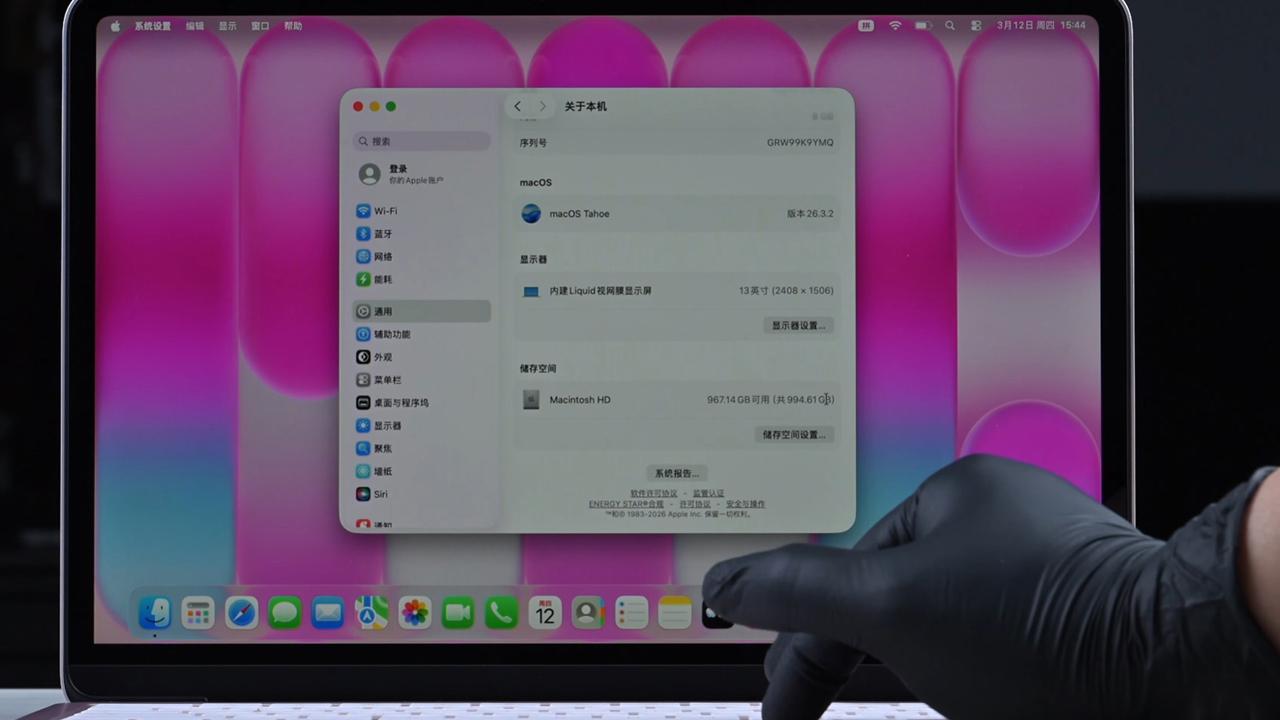Open 桌面与程序坞 in sidebar
This screenshot has width=1280, height=720.
[x=422, y=403]
